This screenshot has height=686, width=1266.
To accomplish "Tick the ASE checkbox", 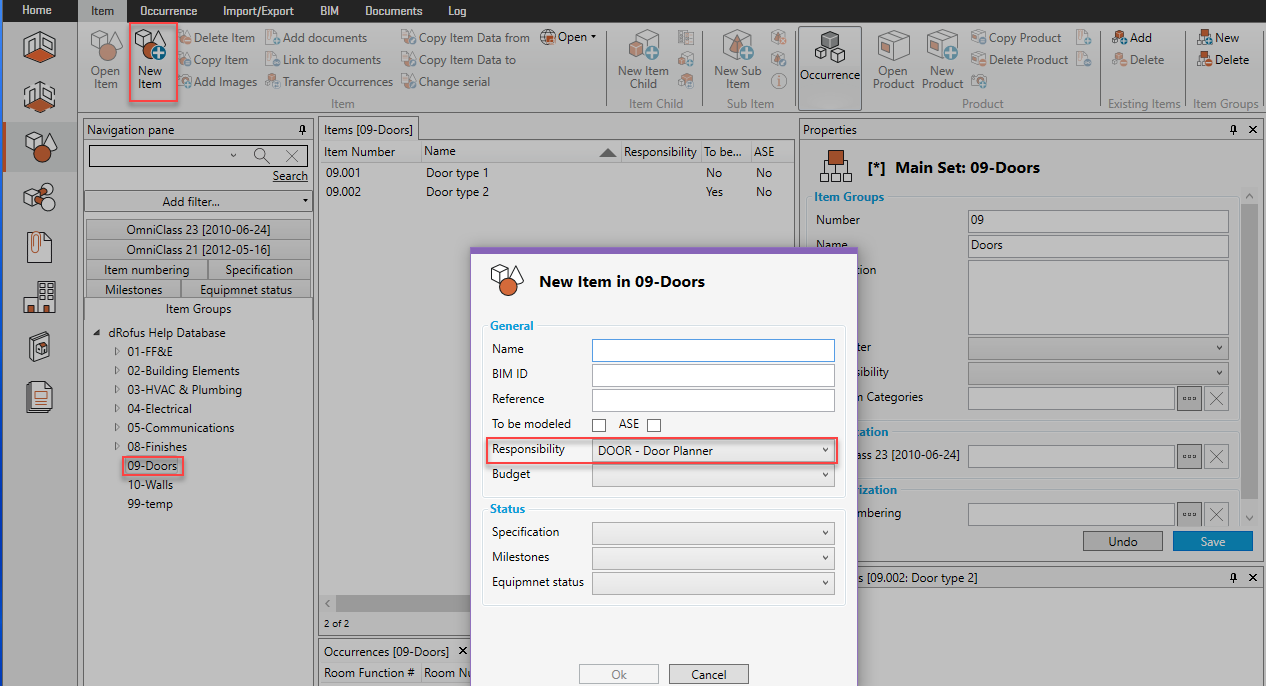I will point(654,425).
